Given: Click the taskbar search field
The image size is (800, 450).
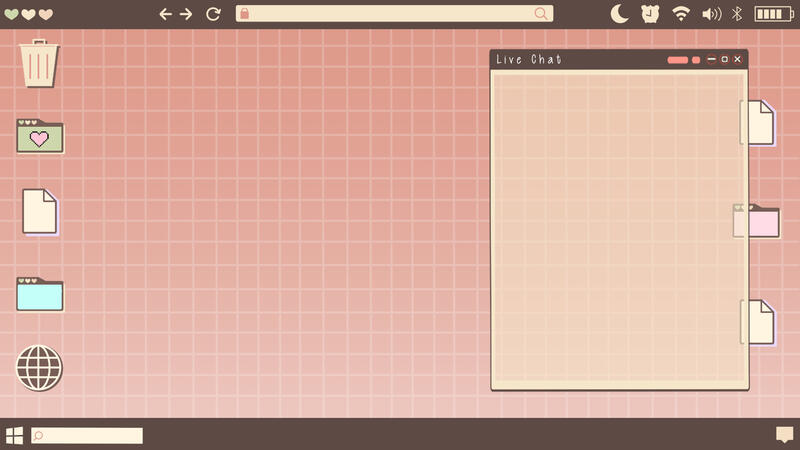Looking at the screenshot, I should click(x=87, y=436).
